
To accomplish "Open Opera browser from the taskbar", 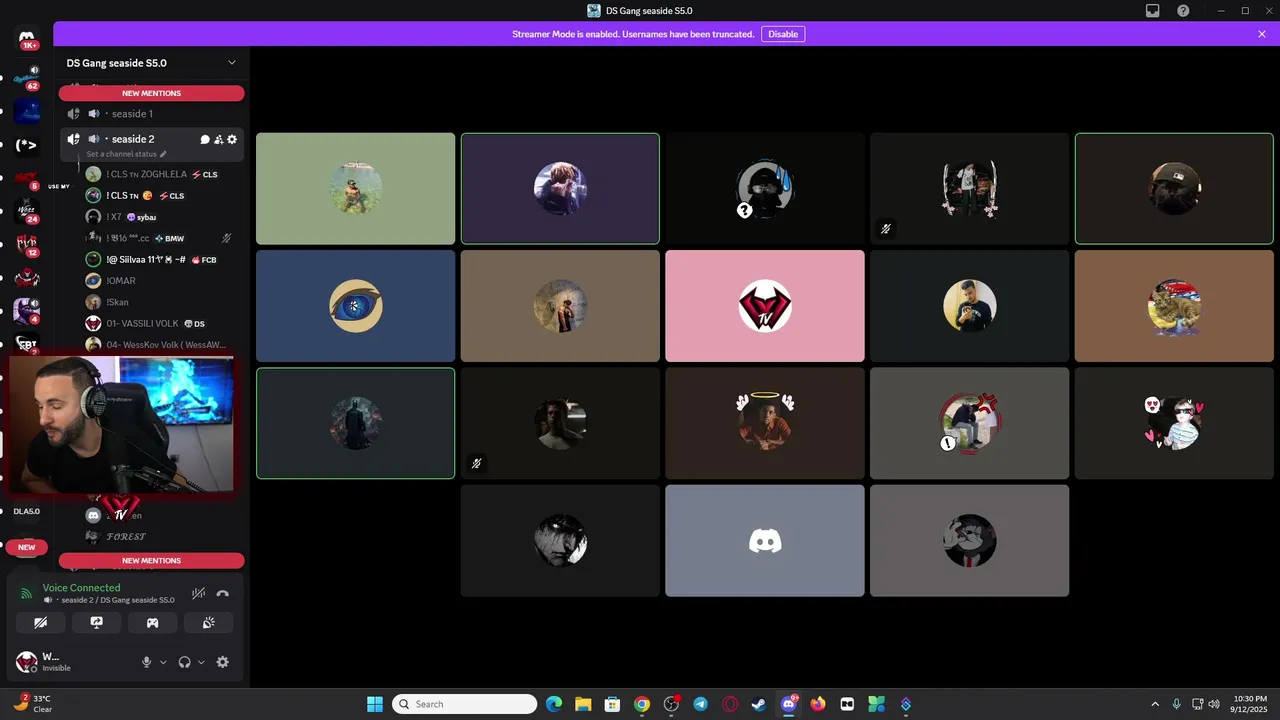I will pos(730,704).
